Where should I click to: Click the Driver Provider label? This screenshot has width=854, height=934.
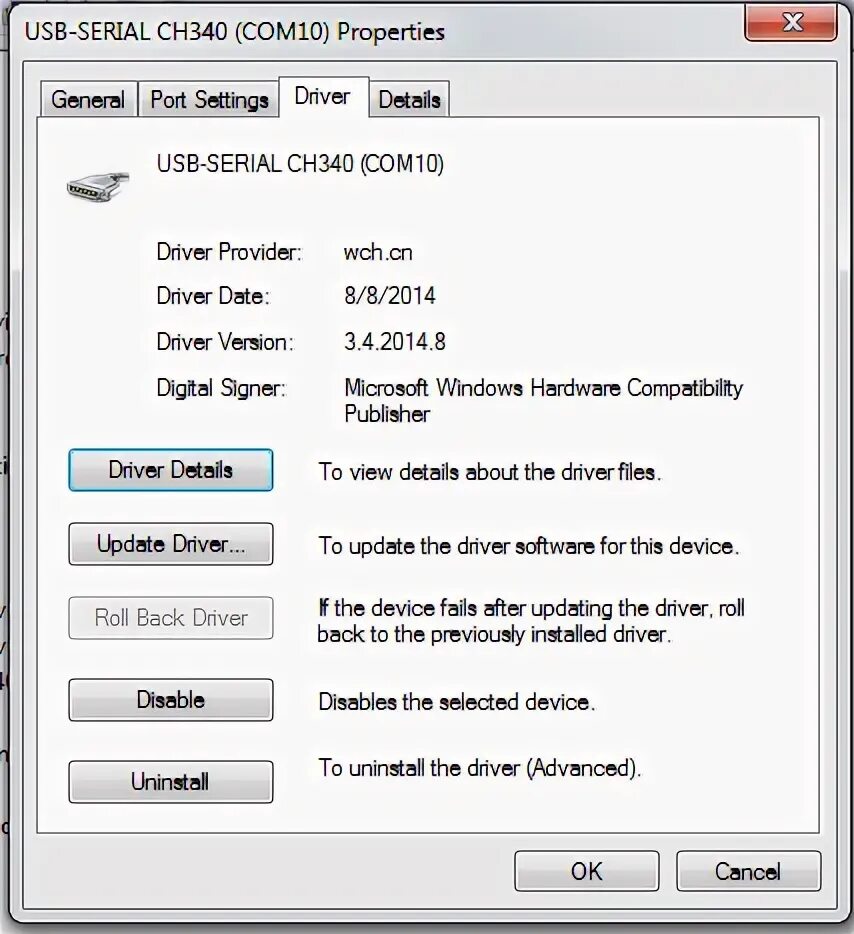[229, 252]
